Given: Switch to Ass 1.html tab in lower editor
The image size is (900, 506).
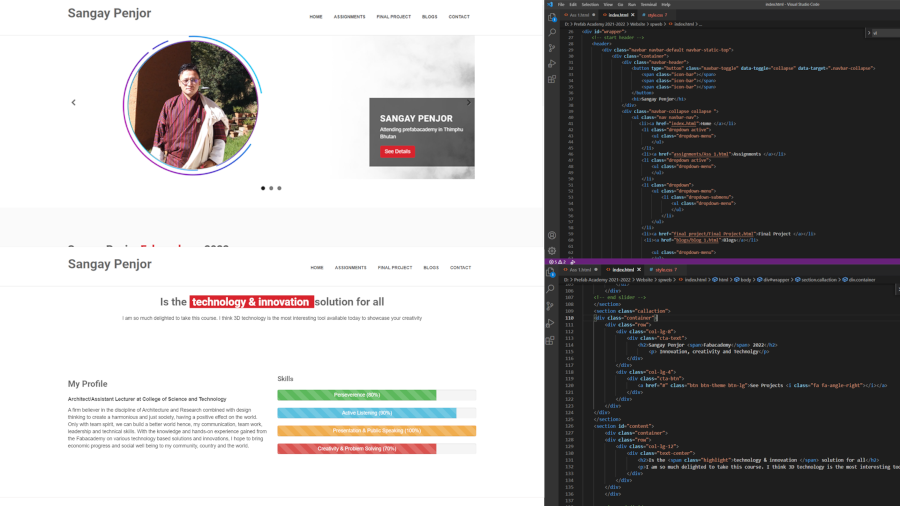Looking at the screenshot, I should 581,270.
